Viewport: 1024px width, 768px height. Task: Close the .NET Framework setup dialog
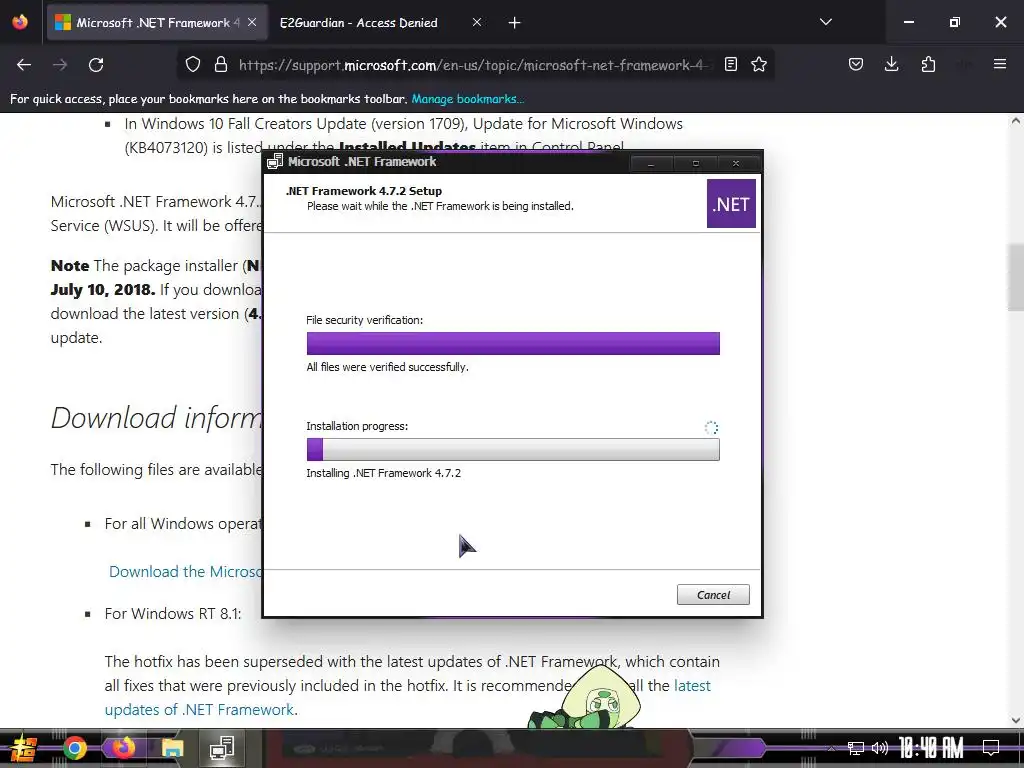[x=736, y=163]
